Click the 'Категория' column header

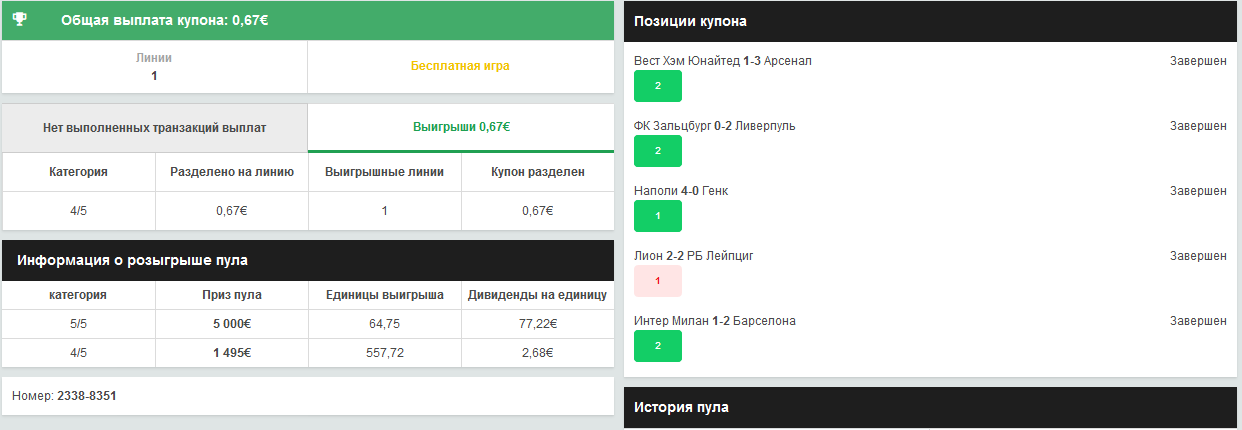tap(78, 172)
